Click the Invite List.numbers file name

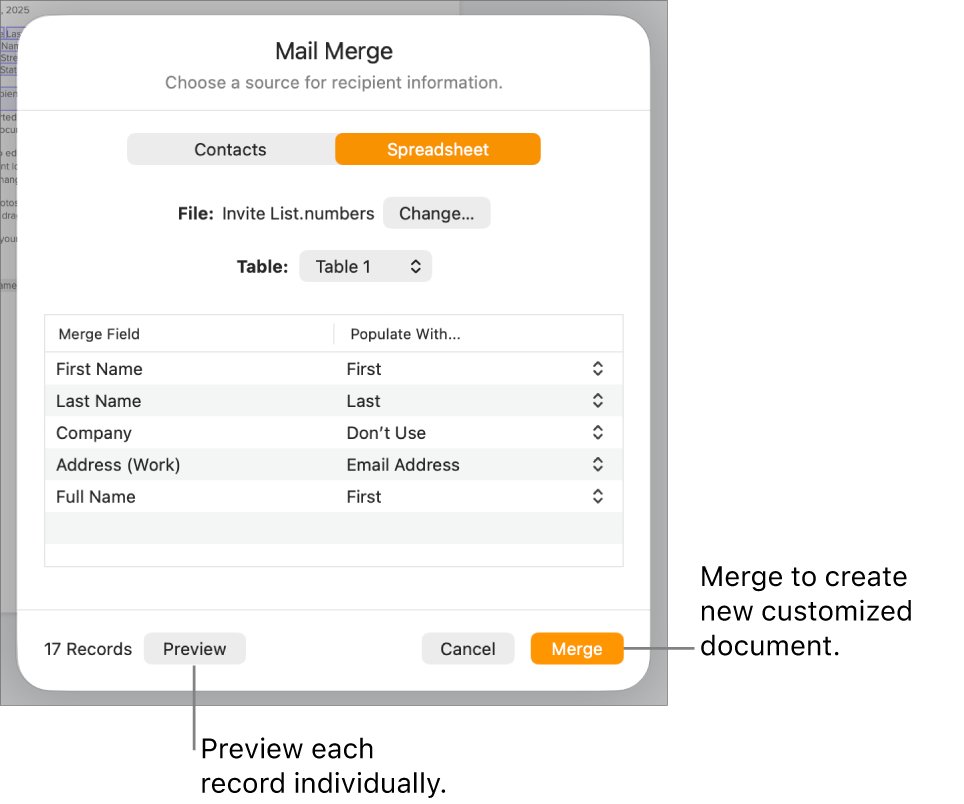click(x=298, y=213)
